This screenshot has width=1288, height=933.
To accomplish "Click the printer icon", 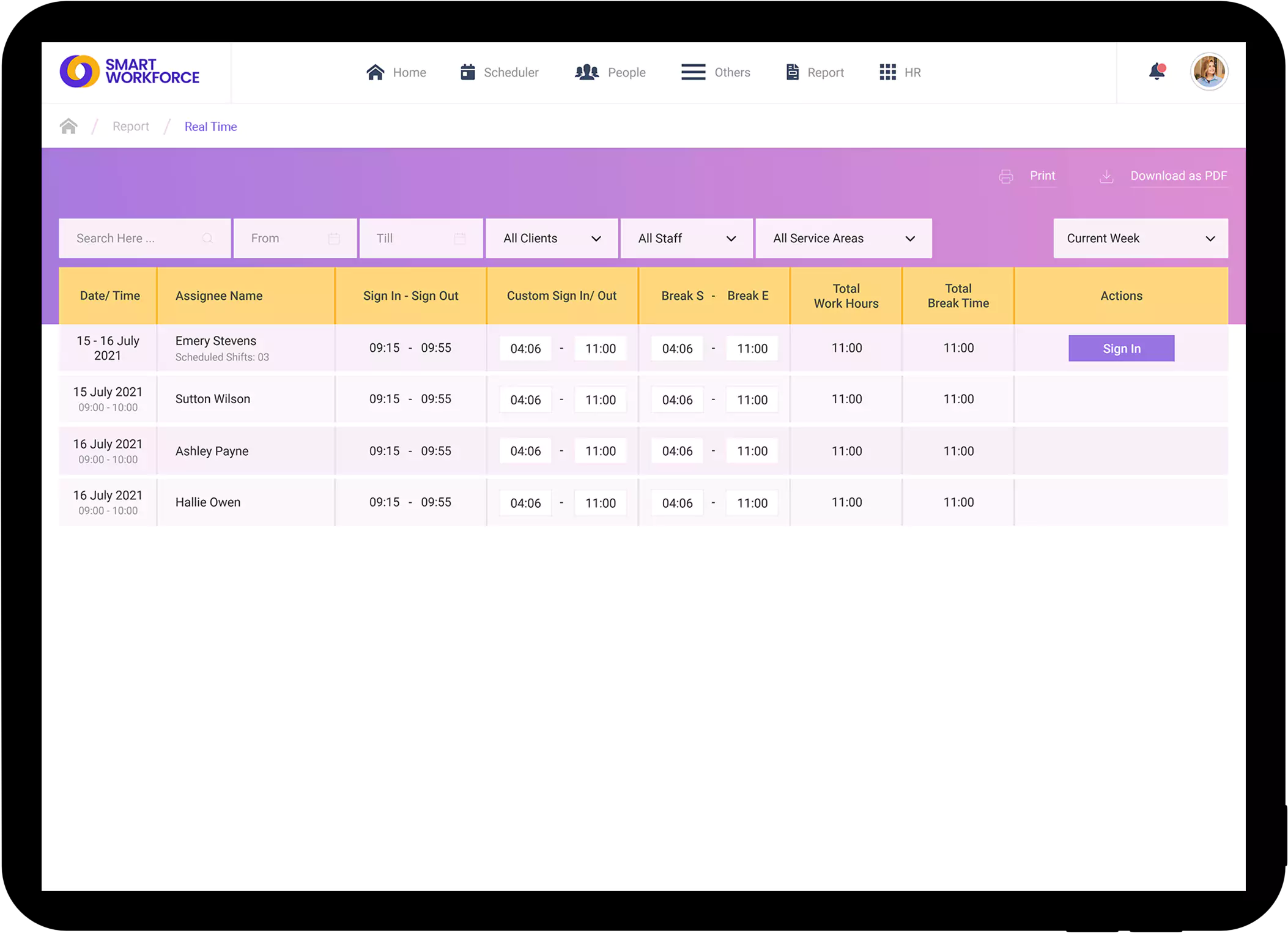I will click(1005, 177).
